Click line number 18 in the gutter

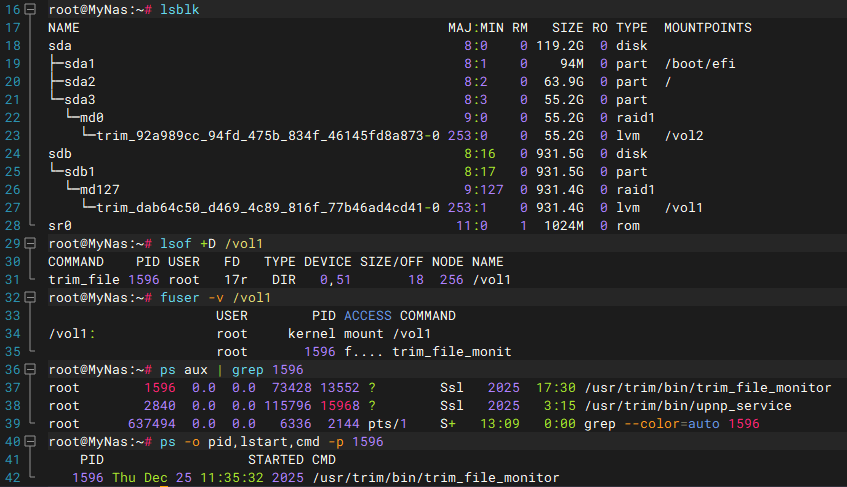12,45
